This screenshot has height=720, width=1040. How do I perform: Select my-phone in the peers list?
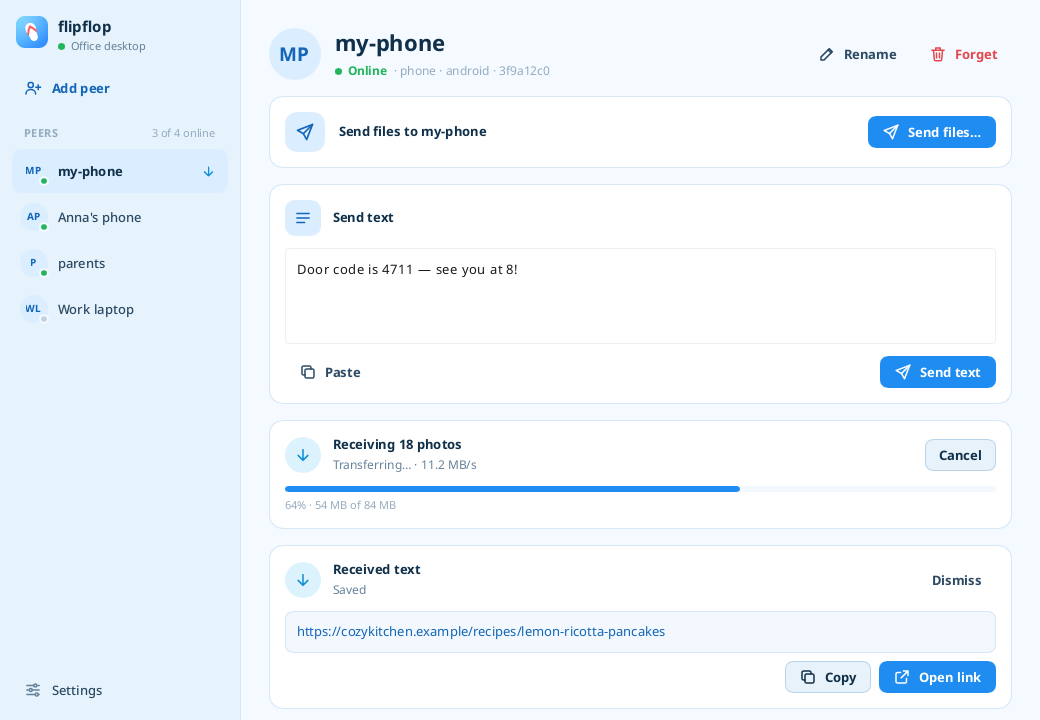click(120, 171)
